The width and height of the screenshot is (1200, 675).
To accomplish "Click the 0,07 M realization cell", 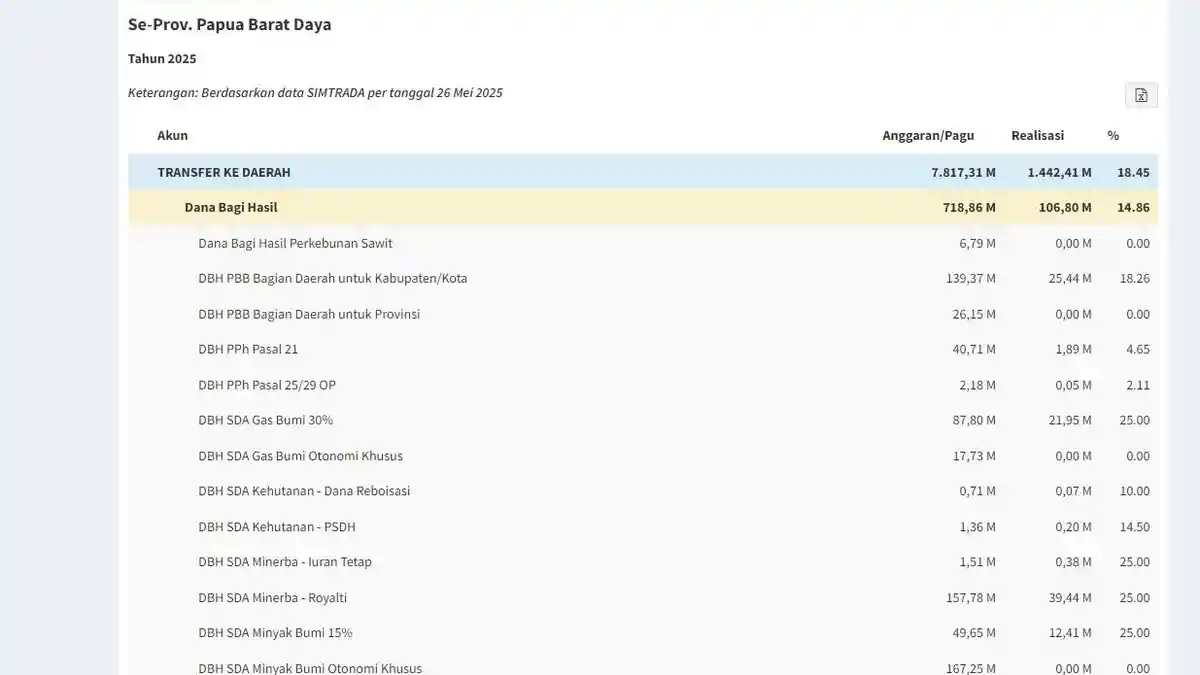I will (x=1073, y=491).
